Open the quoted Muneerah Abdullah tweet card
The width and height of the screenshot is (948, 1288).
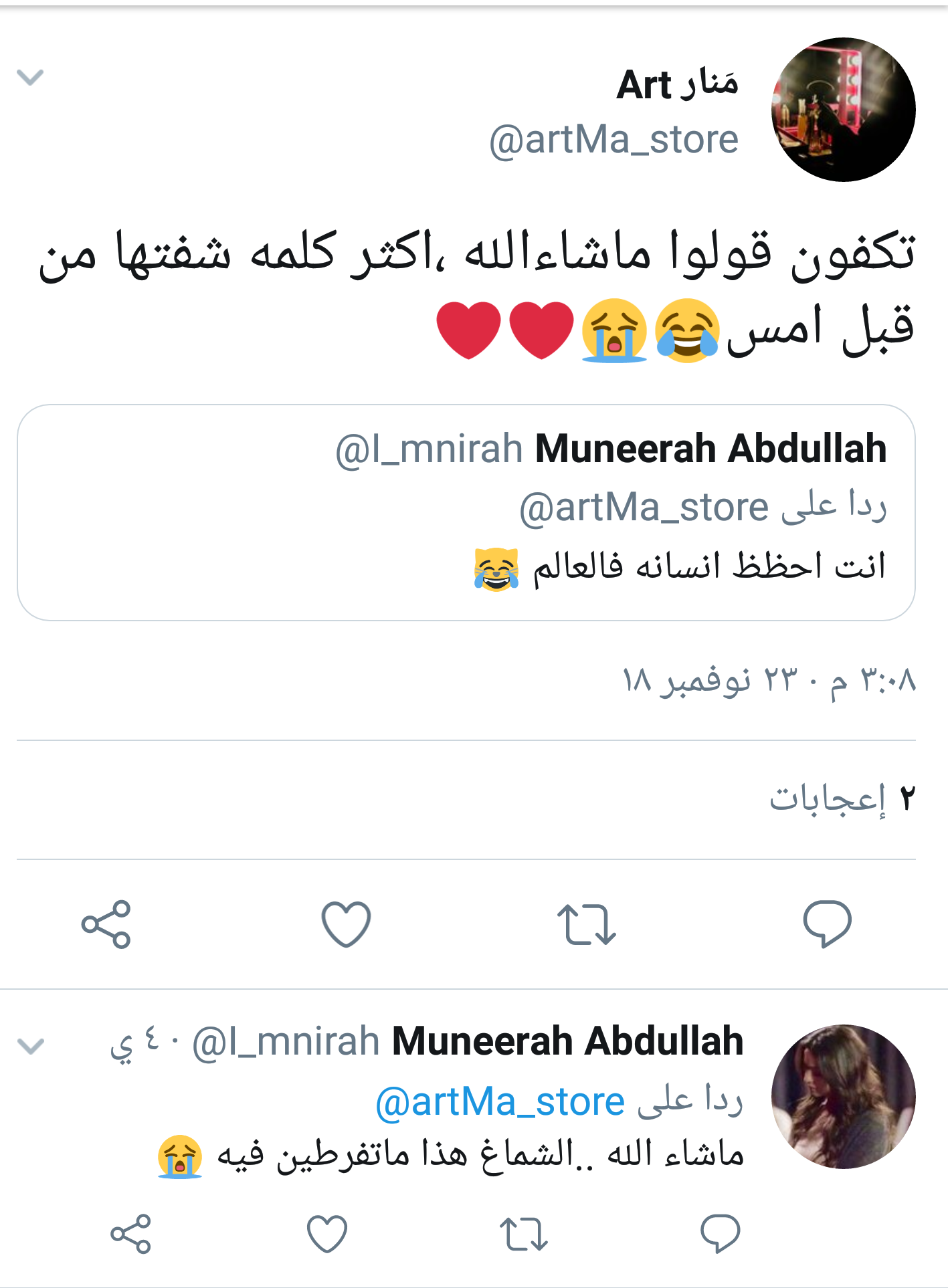tap(466, 512)
